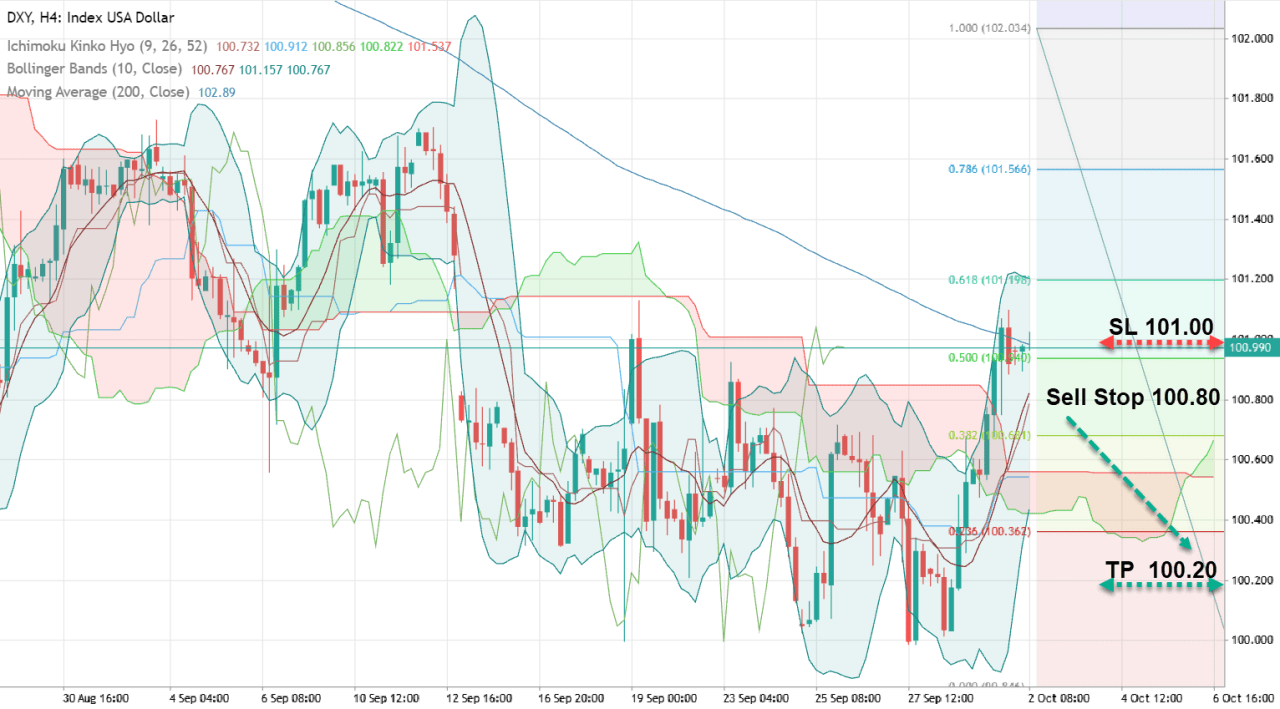This screenshot has width=1280, height=709.
Task: Click the 102.000 price axis label
Action: (x=1252, y=39)
